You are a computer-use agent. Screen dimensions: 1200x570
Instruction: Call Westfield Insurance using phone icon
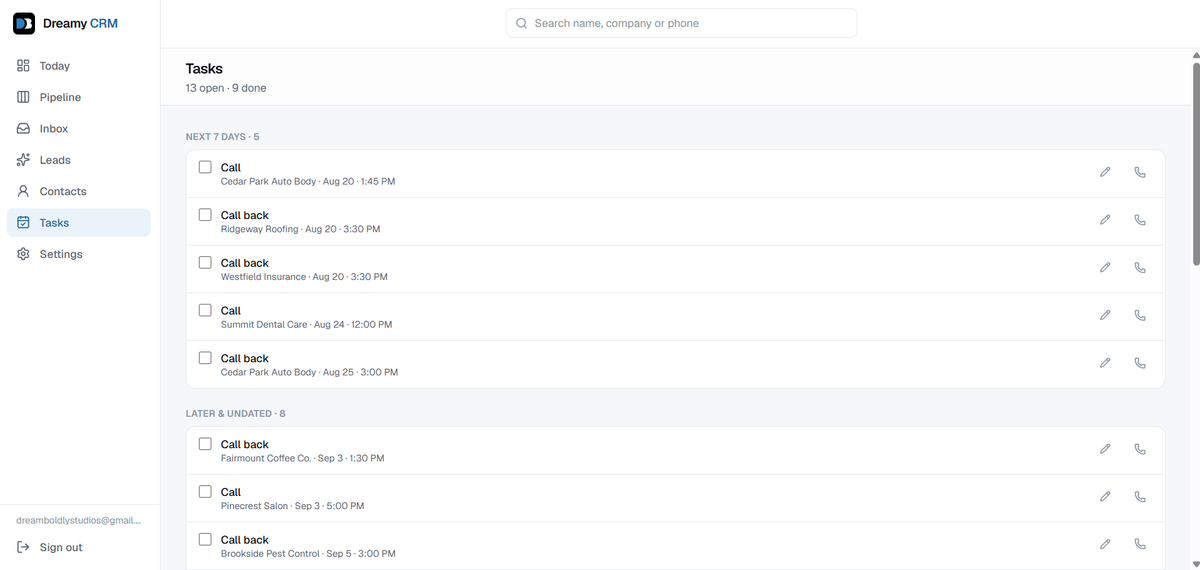tap(1140, 267)
